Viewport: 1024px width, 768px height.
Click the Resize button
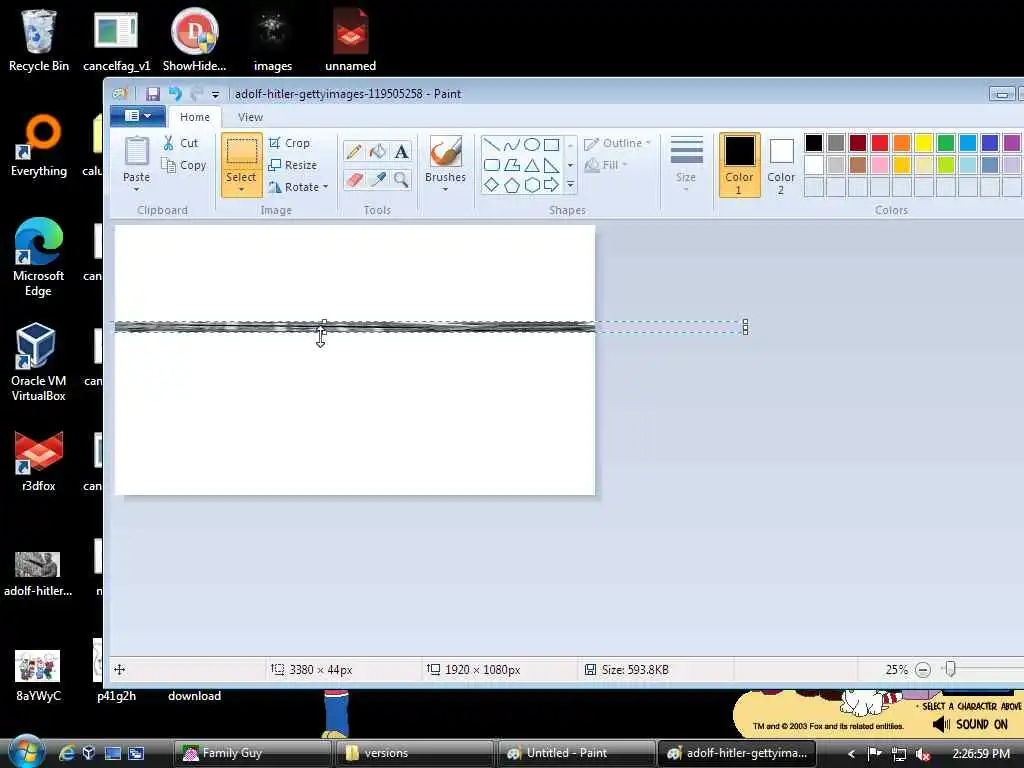293,165
